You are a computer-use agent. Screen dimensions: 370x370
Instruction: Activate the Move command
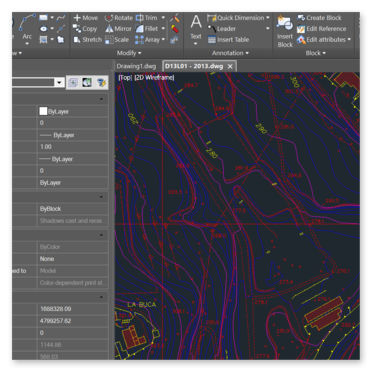tap(86, 18)
